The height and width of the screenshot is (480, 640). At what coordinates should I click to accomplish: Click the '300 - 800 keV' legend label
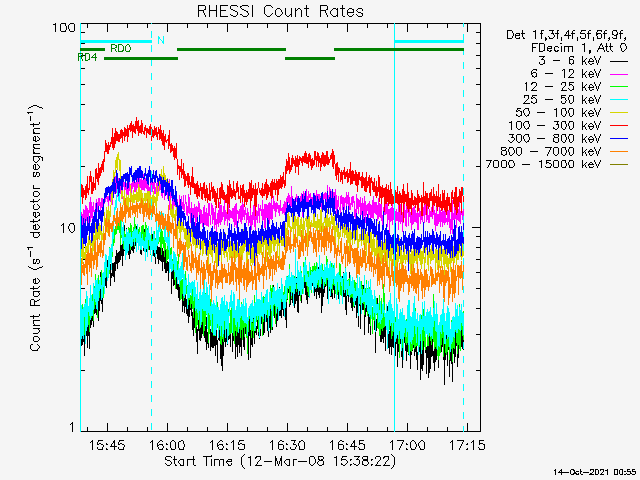[555, 138]
